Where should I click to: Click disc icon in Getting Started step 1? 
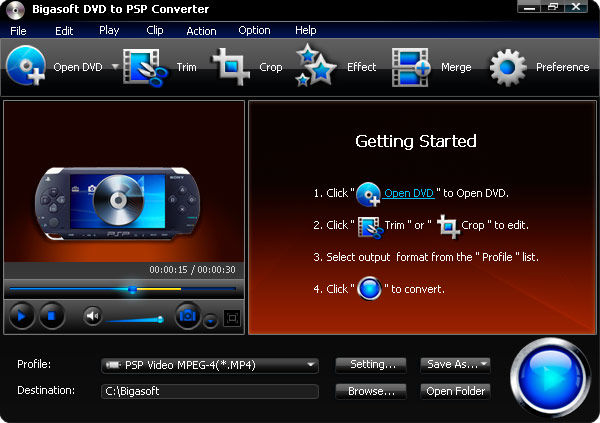click(368, 194)
